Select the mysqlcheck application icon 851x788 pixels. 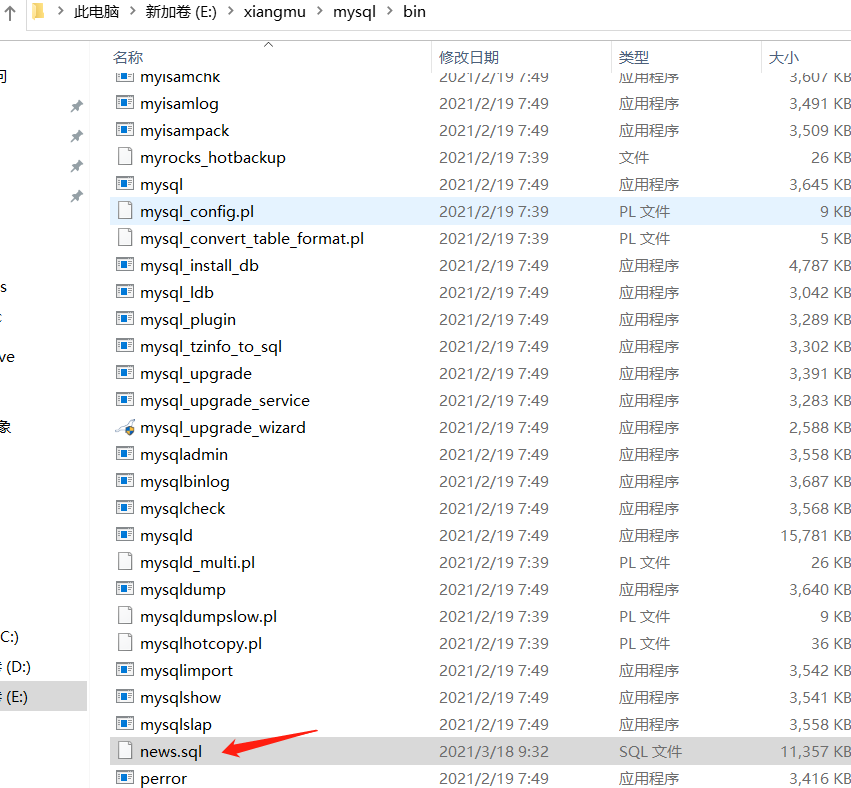coord(123,508)
